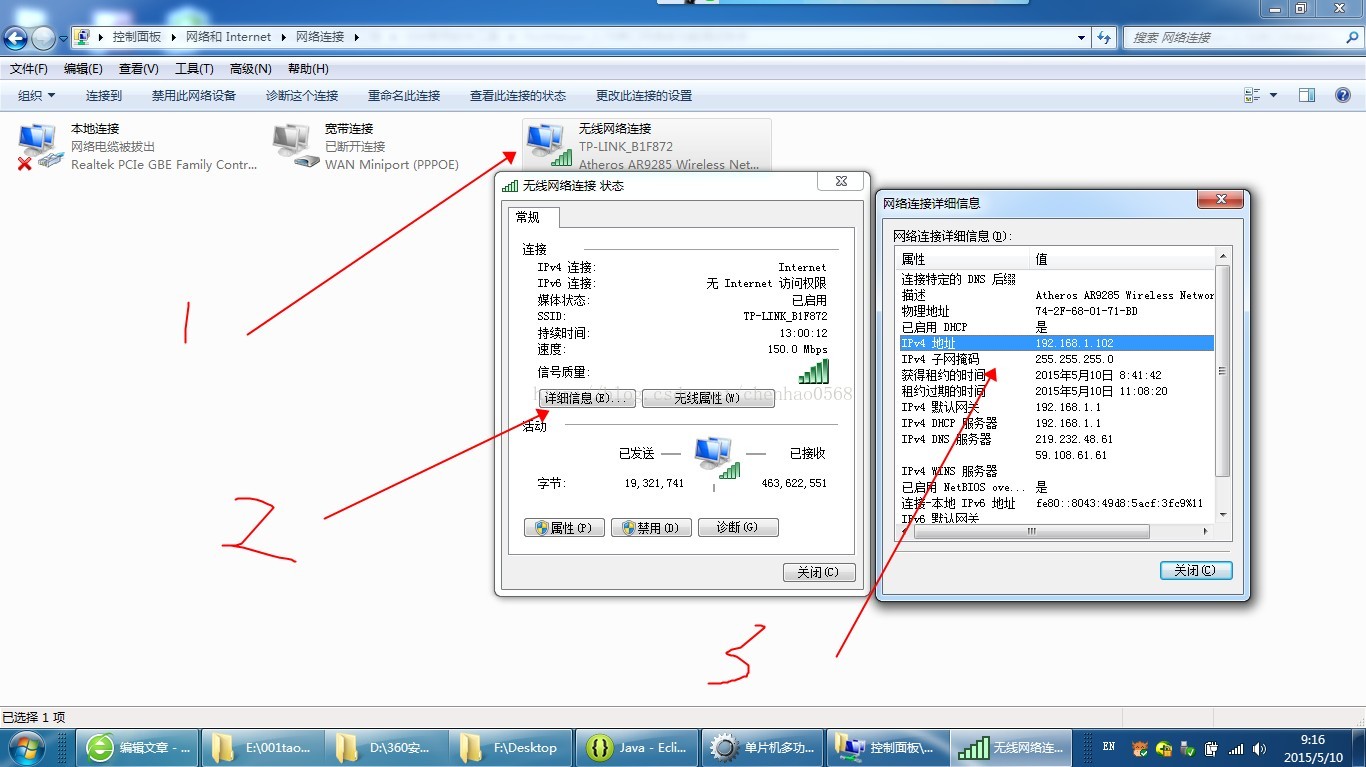Open the 组织 dropdown menu
Viewport: 1366px width, 767px height.
(x=35, y=95)
